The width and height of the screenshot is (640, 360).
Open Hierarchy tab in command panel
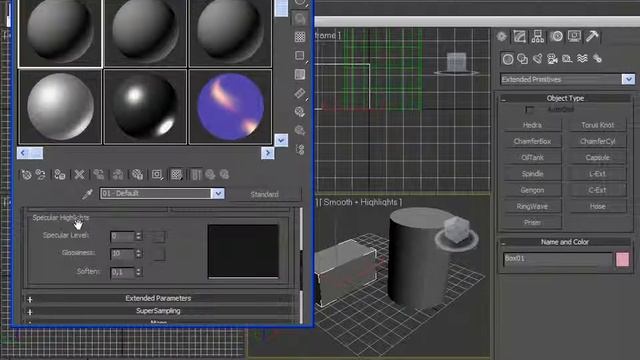[538, 37]
